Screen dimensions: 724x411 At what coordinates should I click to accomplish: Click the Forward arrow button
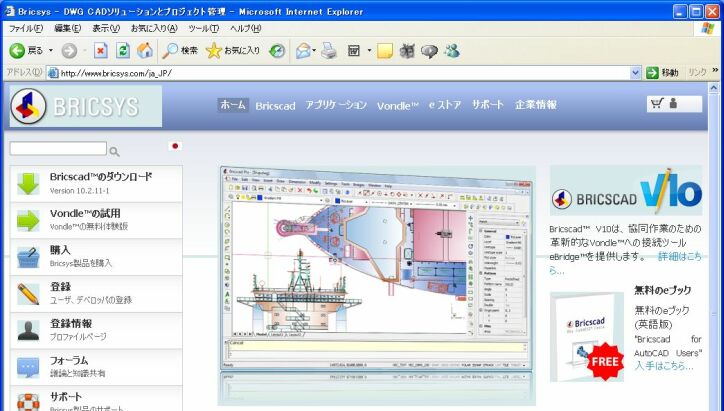pyautogui.click(x=69, y=50)
